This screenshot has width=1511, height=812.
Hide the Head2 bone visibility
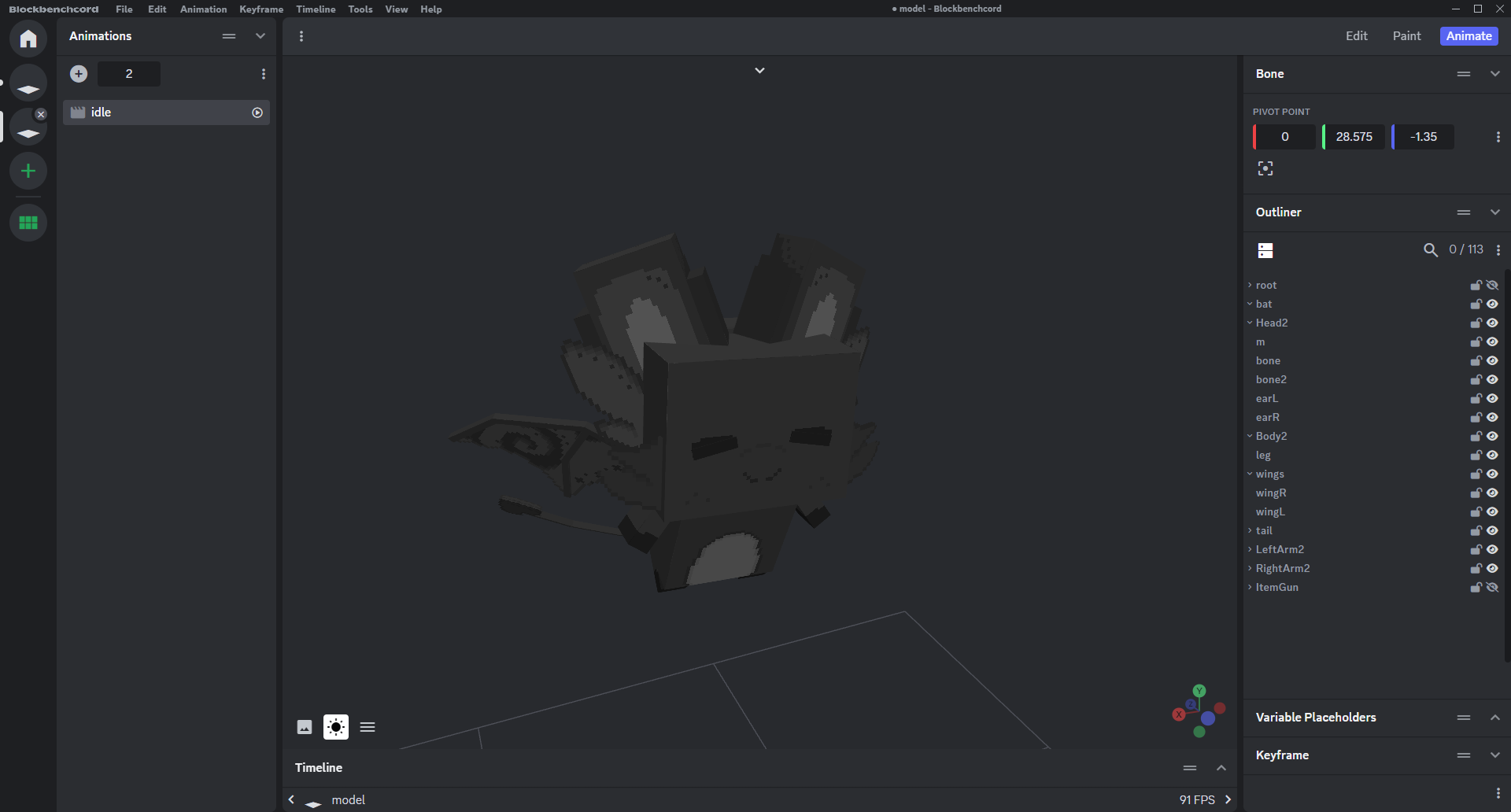1492,323
